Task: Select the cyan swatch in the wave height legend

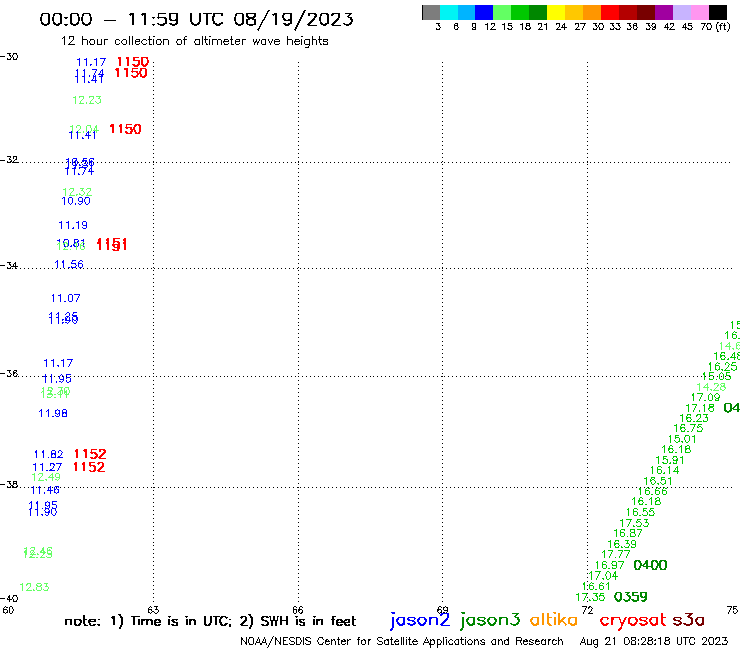Action: tap(449, 13)
